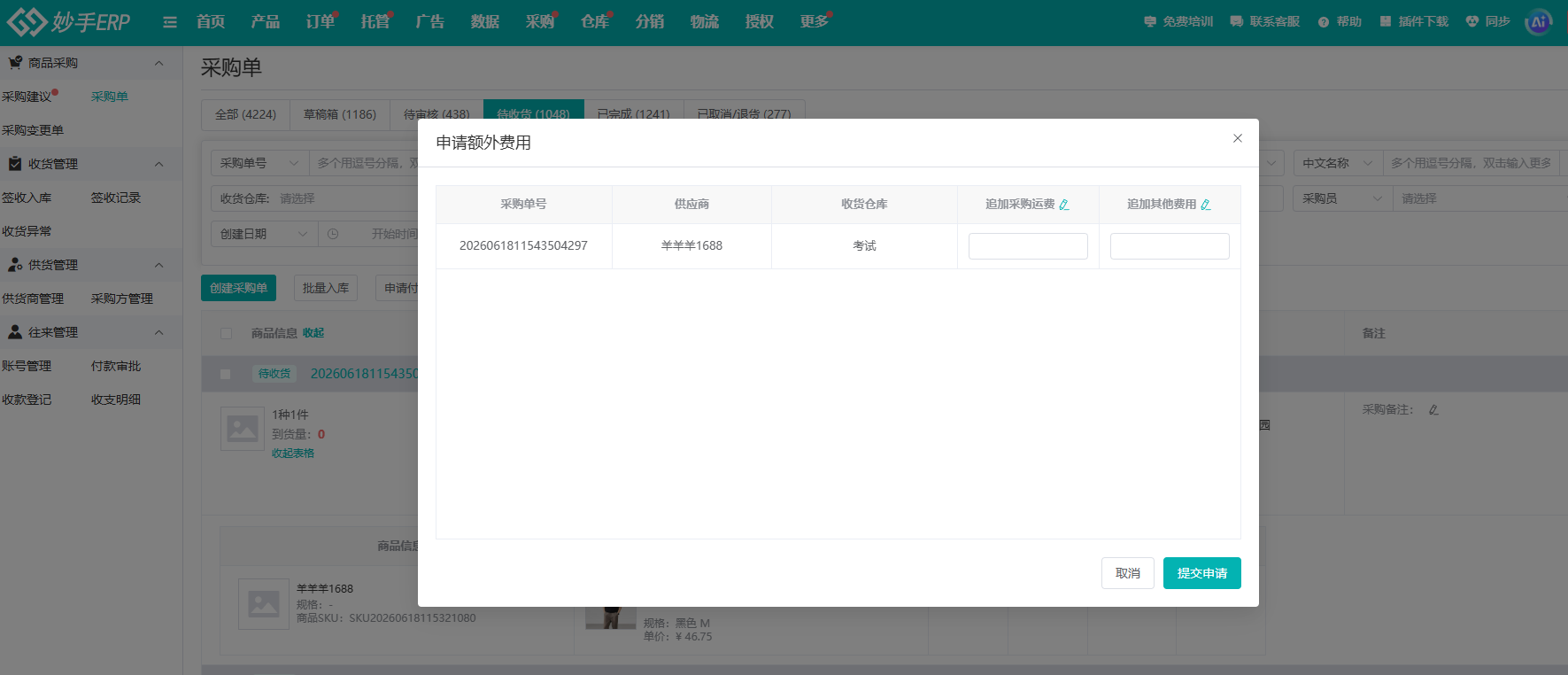Toggle the hamburger menu icon

[170, 22]
